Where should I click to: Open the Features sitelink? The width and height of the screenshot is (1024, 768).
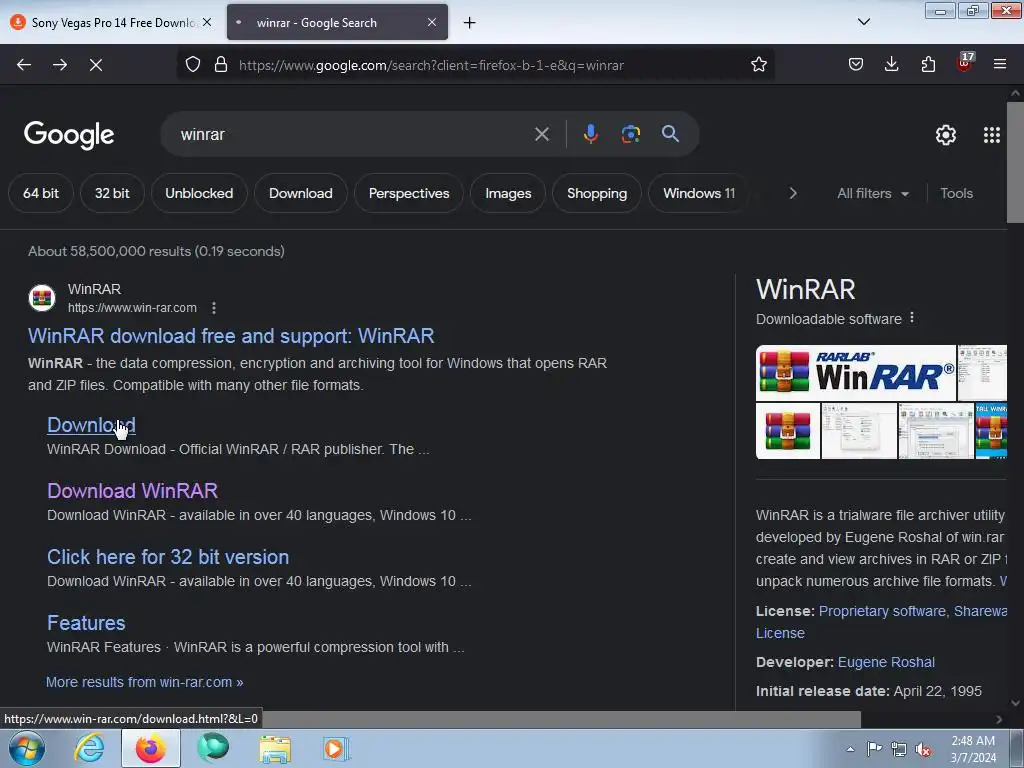point(86,623)
